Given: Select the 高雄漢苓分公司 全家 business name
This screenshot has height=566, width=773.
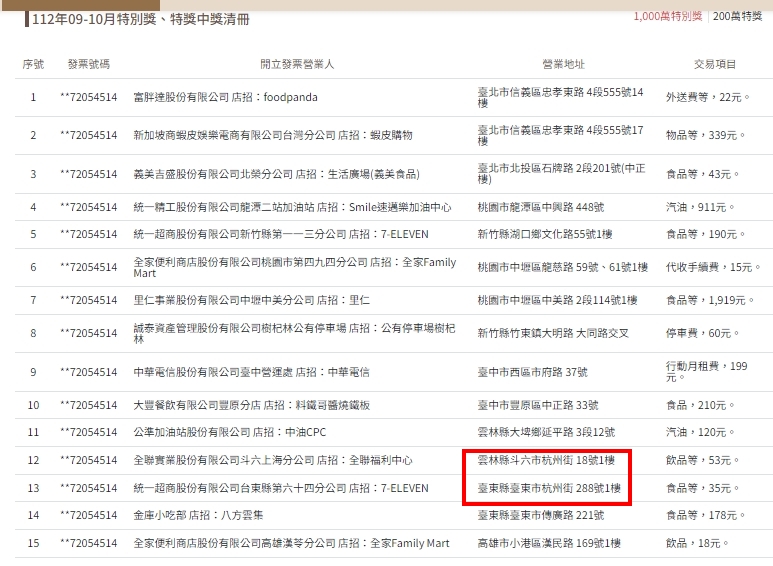Looking at the screenshot, I should tap(291, 543).
